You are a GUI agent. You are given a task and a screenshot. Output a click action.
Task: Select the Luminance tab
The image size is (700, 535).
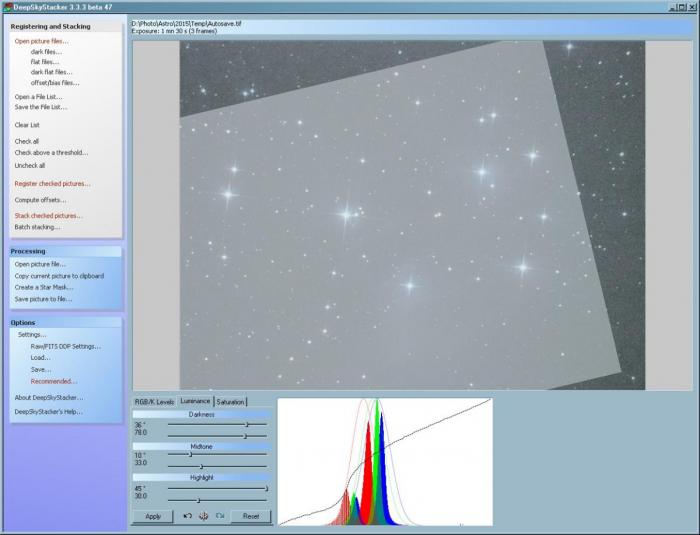[195, 401]
